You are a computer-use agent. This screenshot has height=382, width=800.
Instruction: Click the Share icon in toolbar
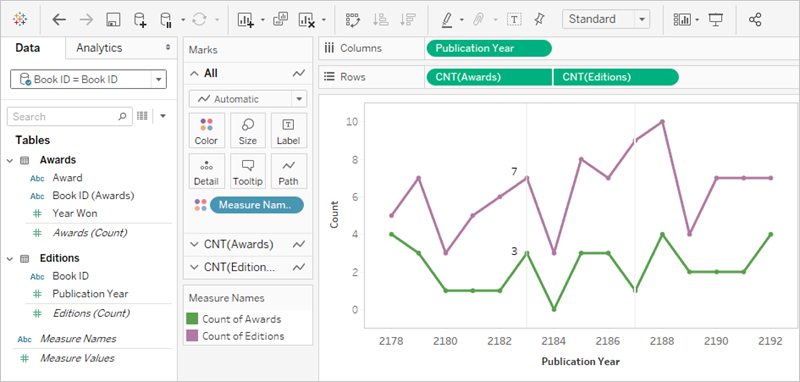click(x=755, y=19)
